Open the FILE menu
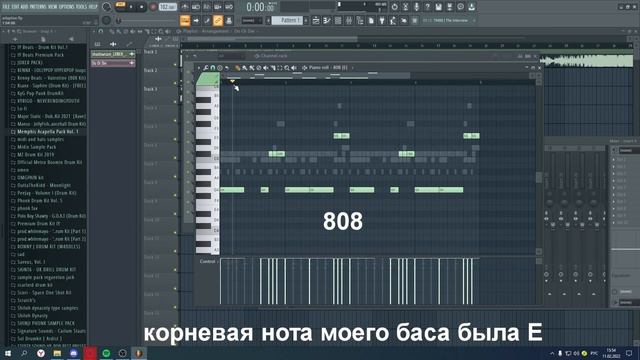The image size is (640, 360). click(x=6, y=7)
